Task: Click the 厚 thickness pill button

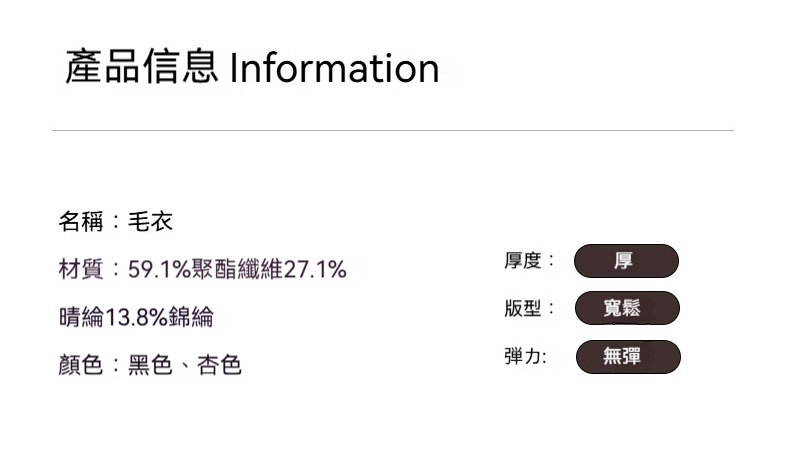Action: (626, 261)
